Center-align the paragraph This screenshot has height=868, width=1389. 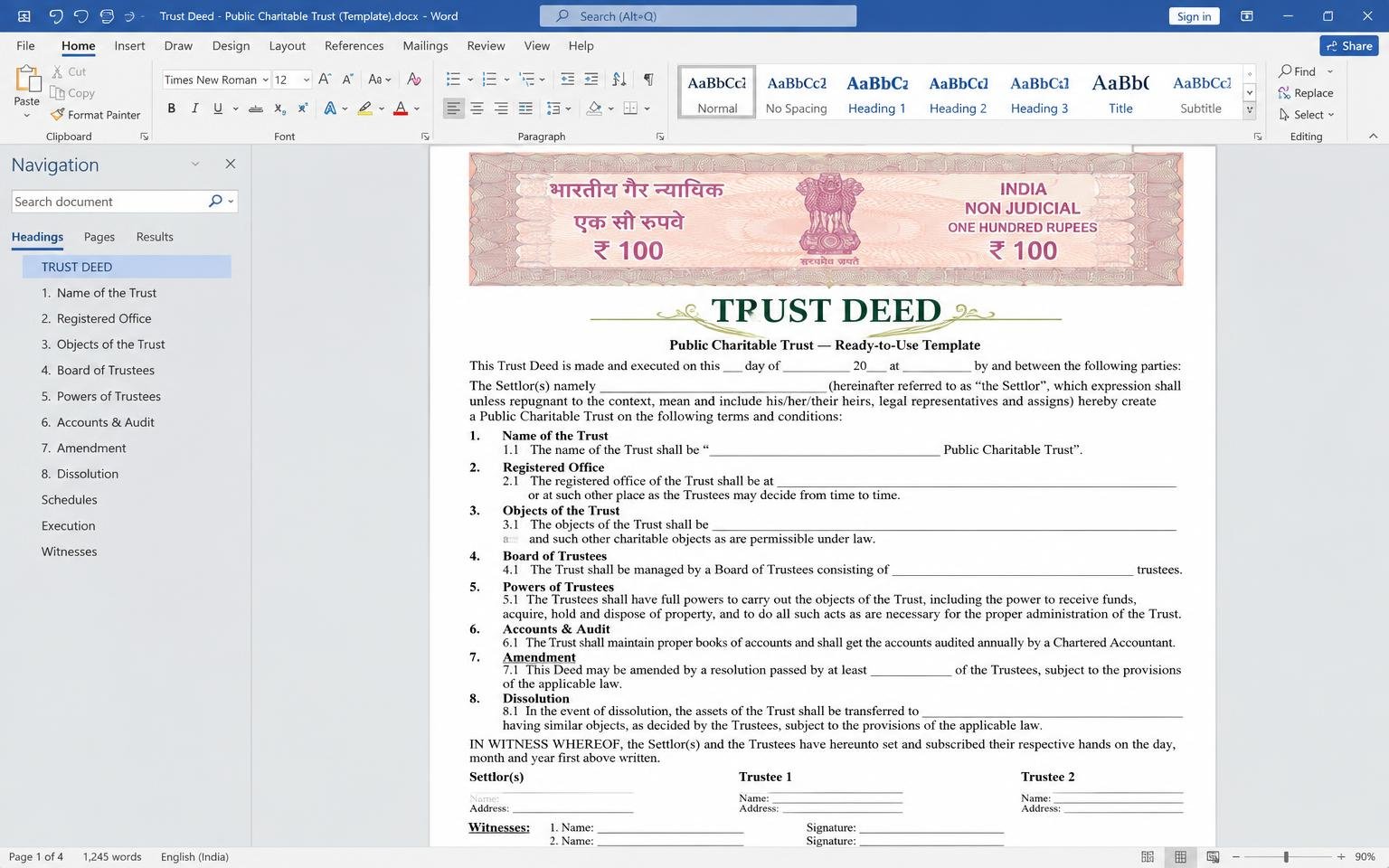click(477, 108)
